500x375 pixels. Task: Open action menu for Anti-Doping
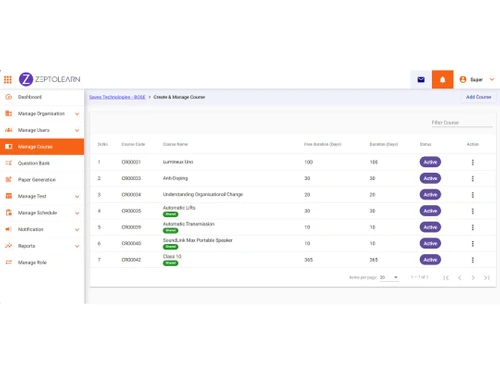click(x=473, y=179)
